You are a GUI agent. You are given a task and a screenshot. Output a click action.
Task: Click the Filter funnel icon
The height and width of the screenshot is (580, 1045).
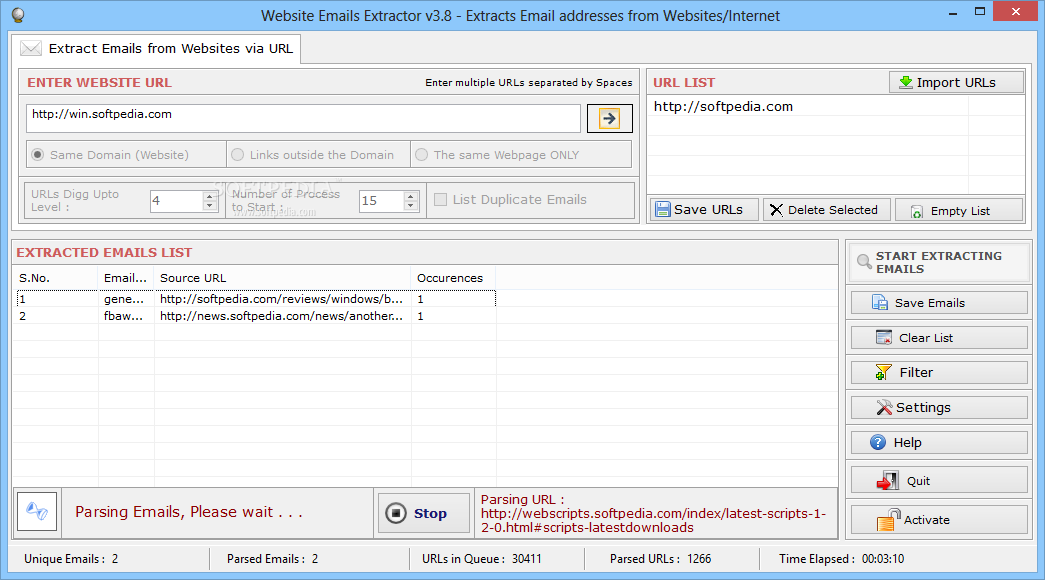click(883, 372)
